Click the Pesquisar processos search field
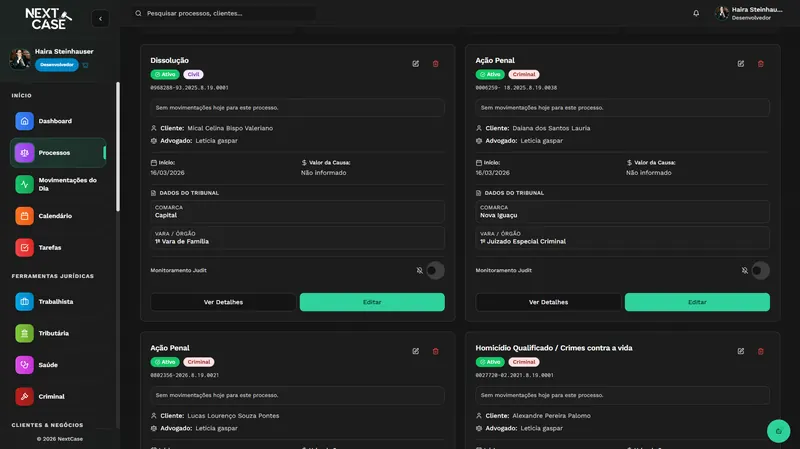This screenshot has height=449, width=800. tap(224, 13)
